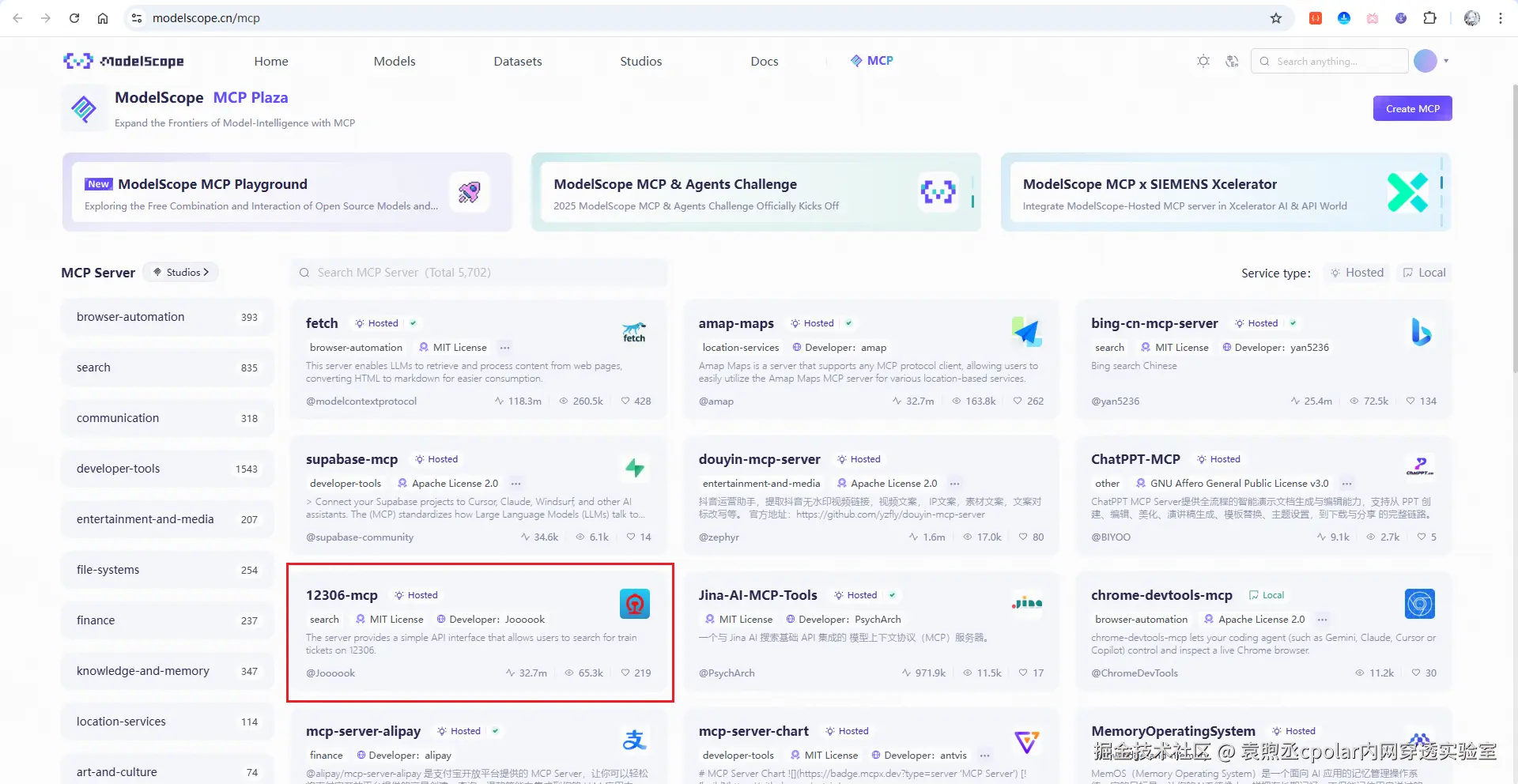Click the ChatPPT-MCP logo icon
Screen dimensions: 1518x784
pyautogui.click(x=1420, y=468)
